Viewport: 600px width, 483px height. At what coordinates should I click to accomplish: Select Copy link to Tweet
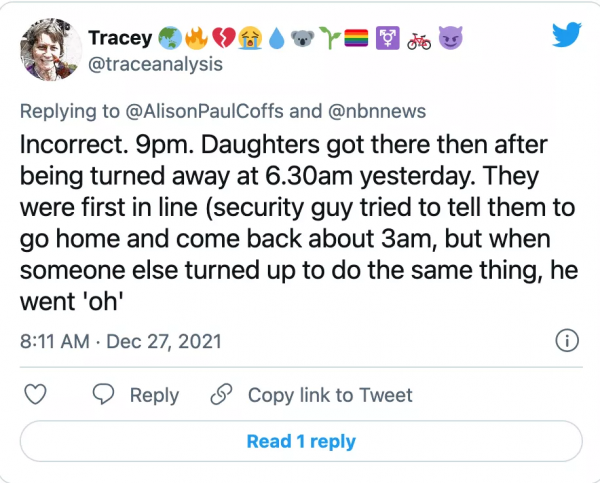click(x=330, y=395)
